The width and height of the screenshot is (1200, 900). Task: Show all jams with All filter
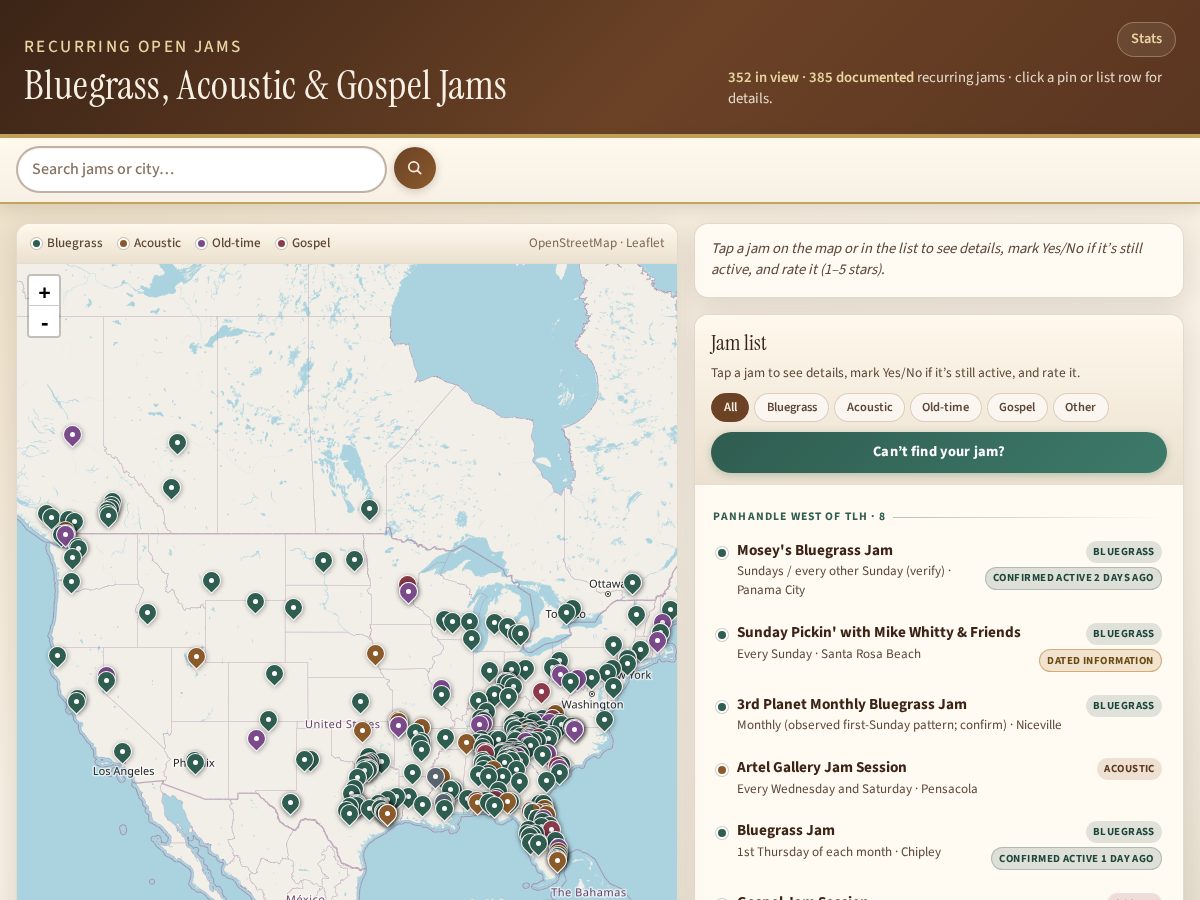pos(730,407)
